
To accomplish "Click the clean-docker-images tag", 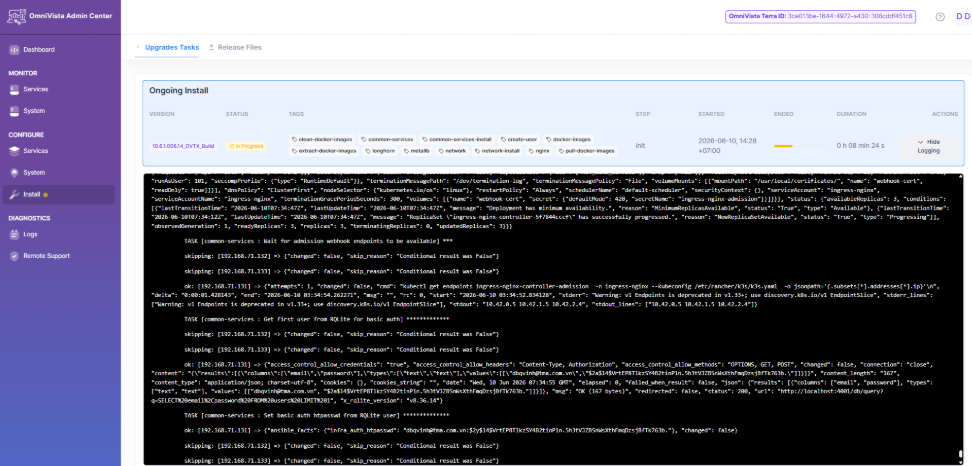I will (x=323, y=139).
